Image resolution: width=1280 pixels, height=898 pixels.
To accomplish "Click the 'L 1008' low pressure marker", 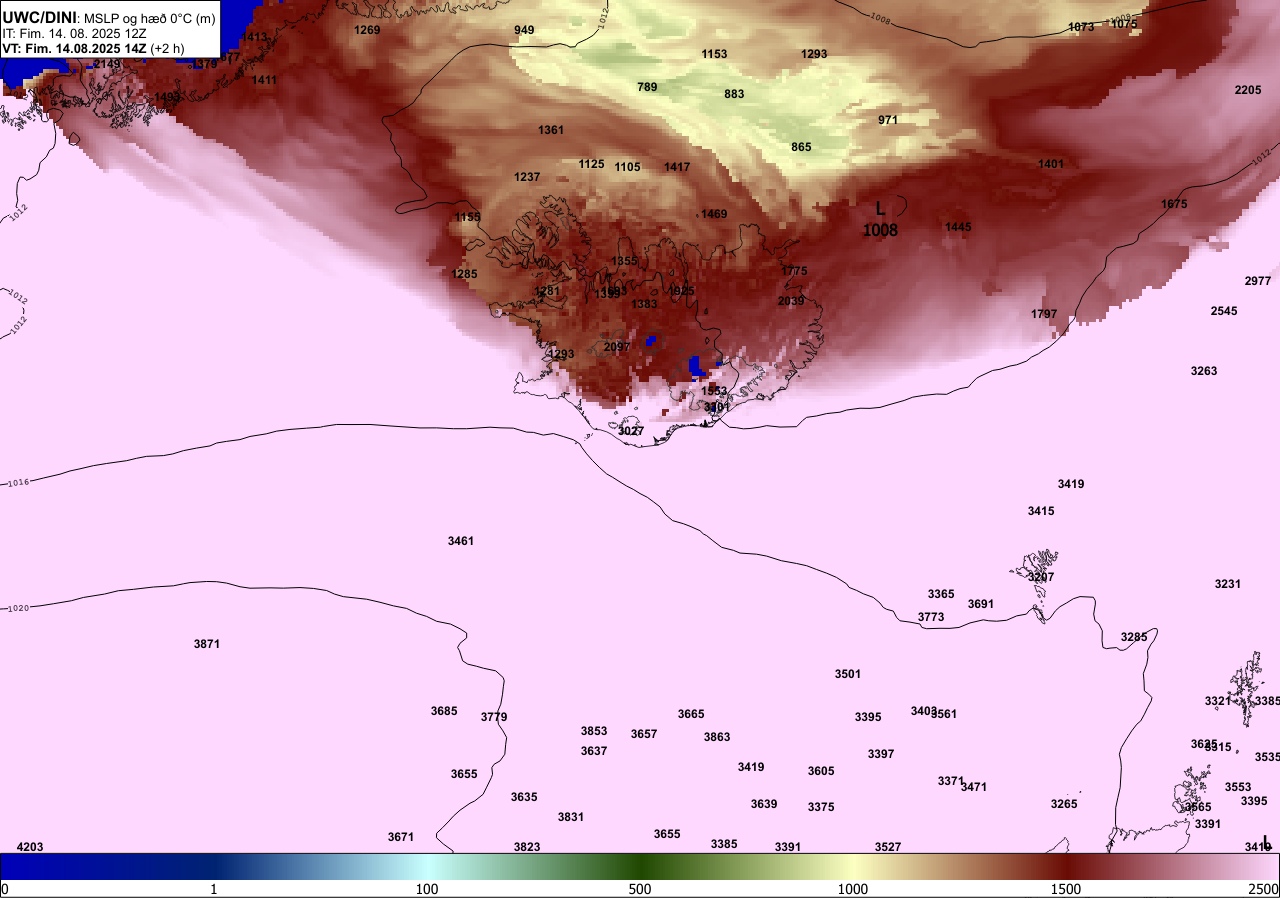I will coord(881,219).
